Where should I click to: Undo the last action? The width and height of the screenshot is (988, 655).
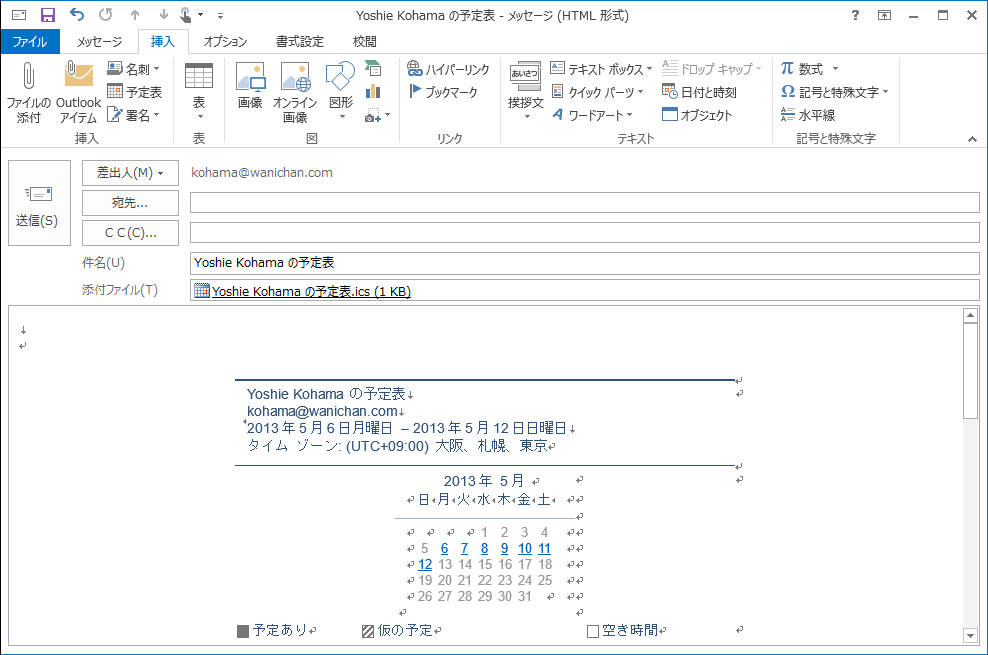pos(77,14)
